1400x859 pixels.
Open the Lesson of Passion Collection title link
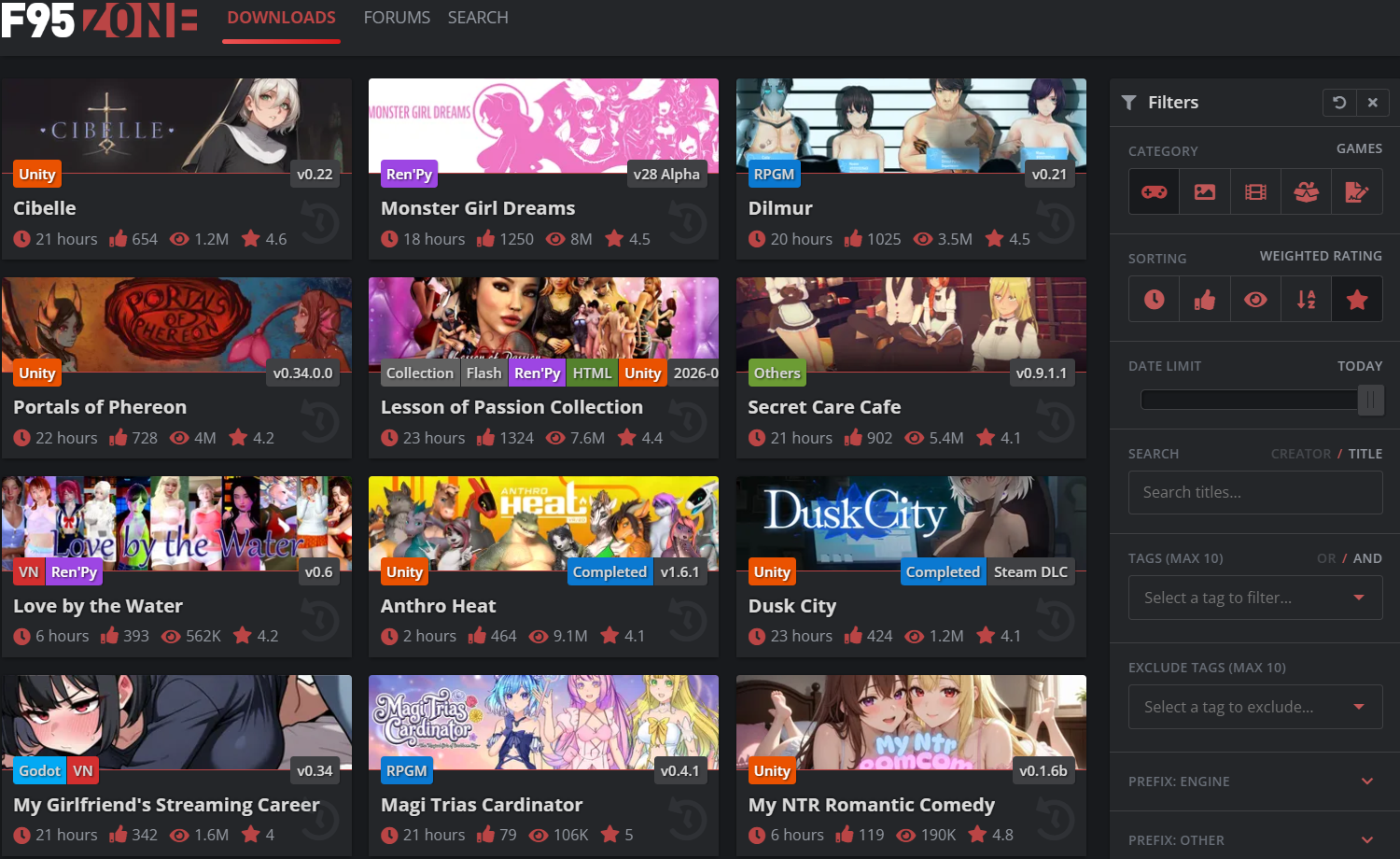(511, 407)
